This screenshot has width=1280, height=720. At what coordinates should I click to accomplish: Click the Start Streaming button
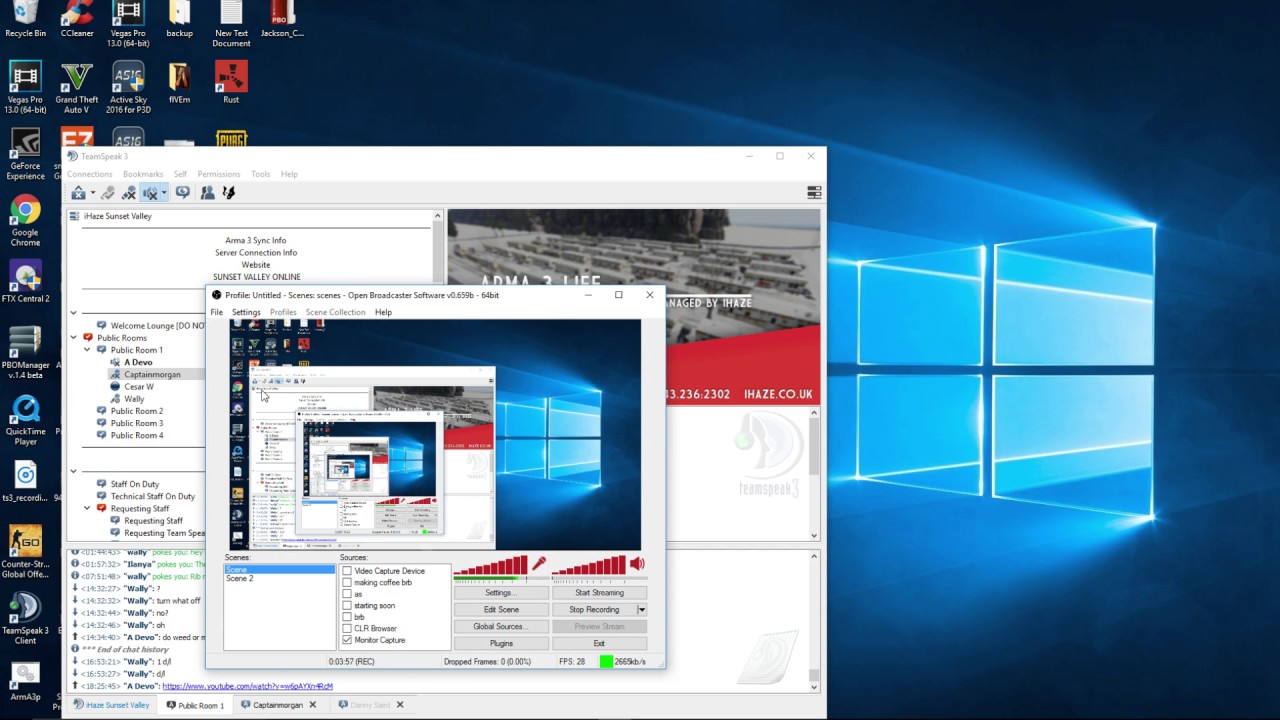[x=599, y=593]
